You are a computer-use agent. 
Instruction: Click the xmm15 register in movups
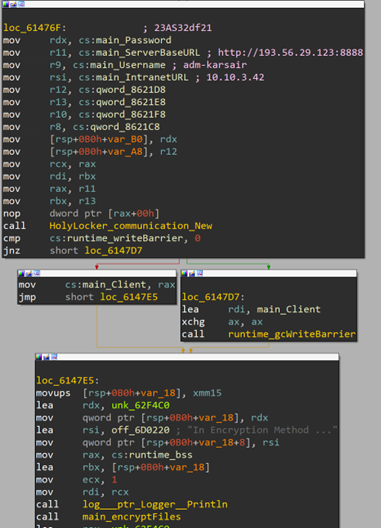click(207, 393)
